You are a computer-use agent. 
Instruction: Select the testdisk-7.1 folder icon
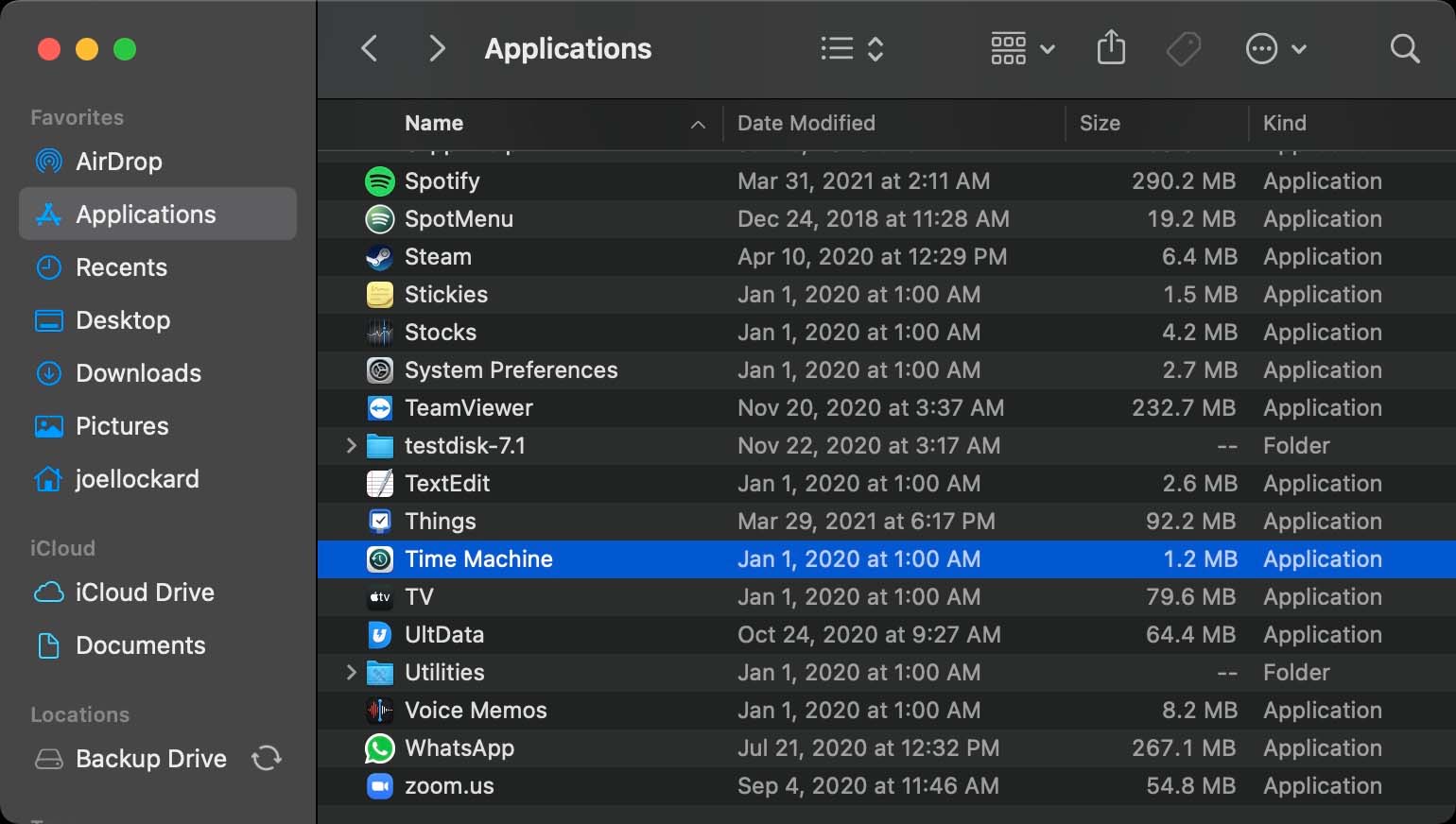point(379,445)
